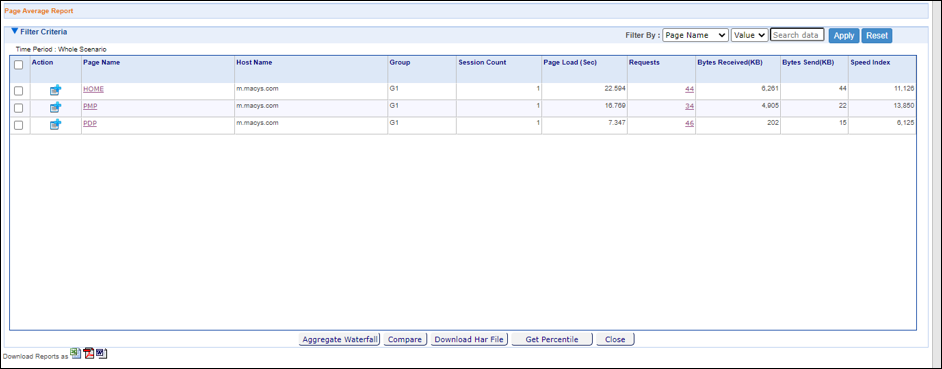This screenshot has height=369, width=942.
Task: Sort by the Page Load (Sec) column header
Action: click(570, 62)
